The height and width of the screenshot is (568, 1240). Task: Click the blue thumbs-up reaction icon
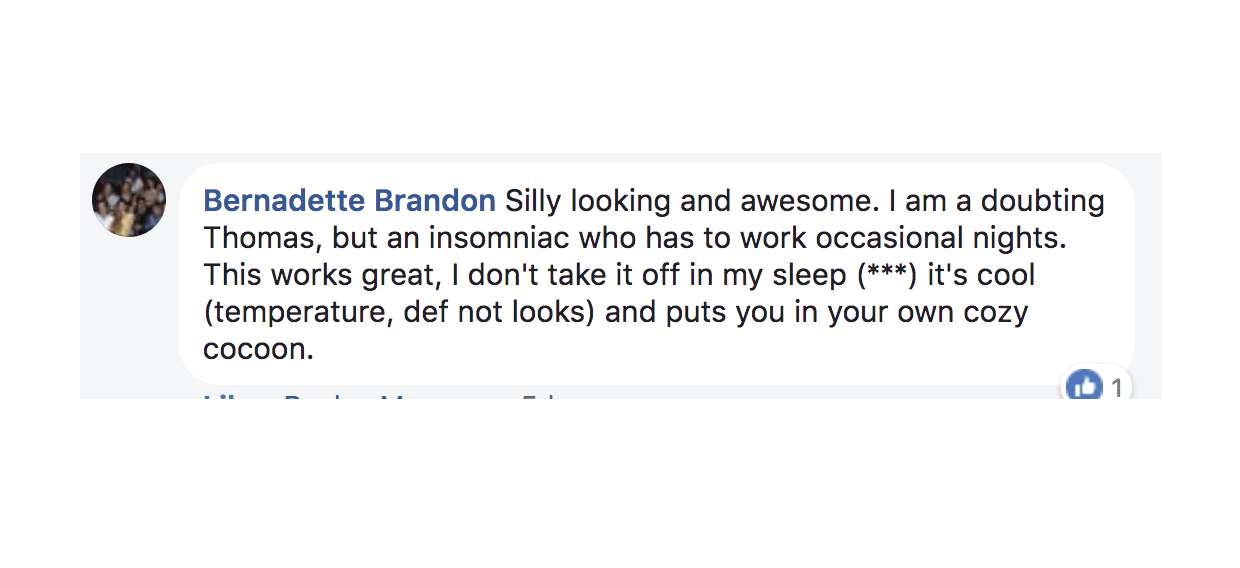(x=1084, y=386)
